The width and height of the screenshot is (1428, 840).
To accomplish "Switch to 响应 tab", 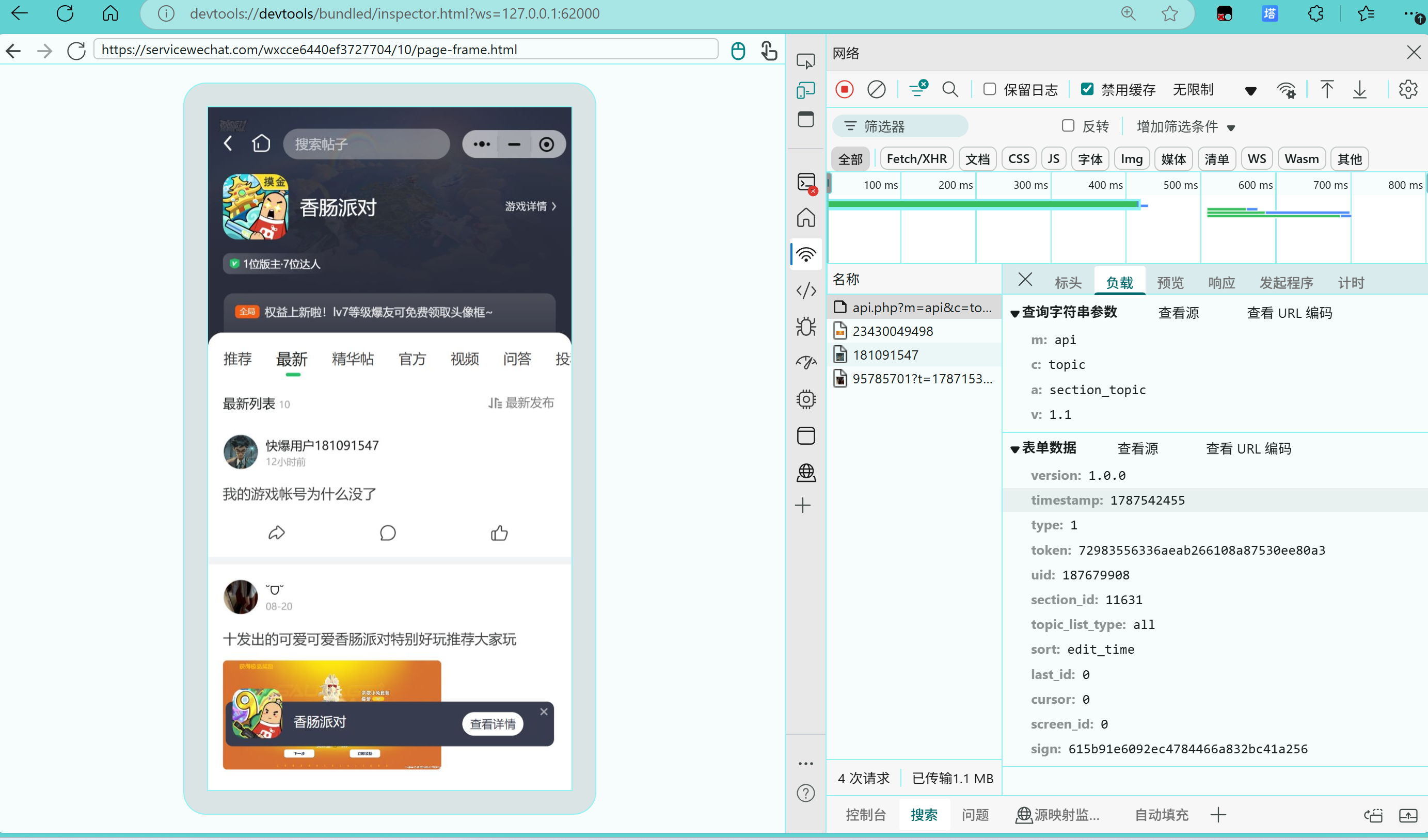I will tap(1221, 283).
